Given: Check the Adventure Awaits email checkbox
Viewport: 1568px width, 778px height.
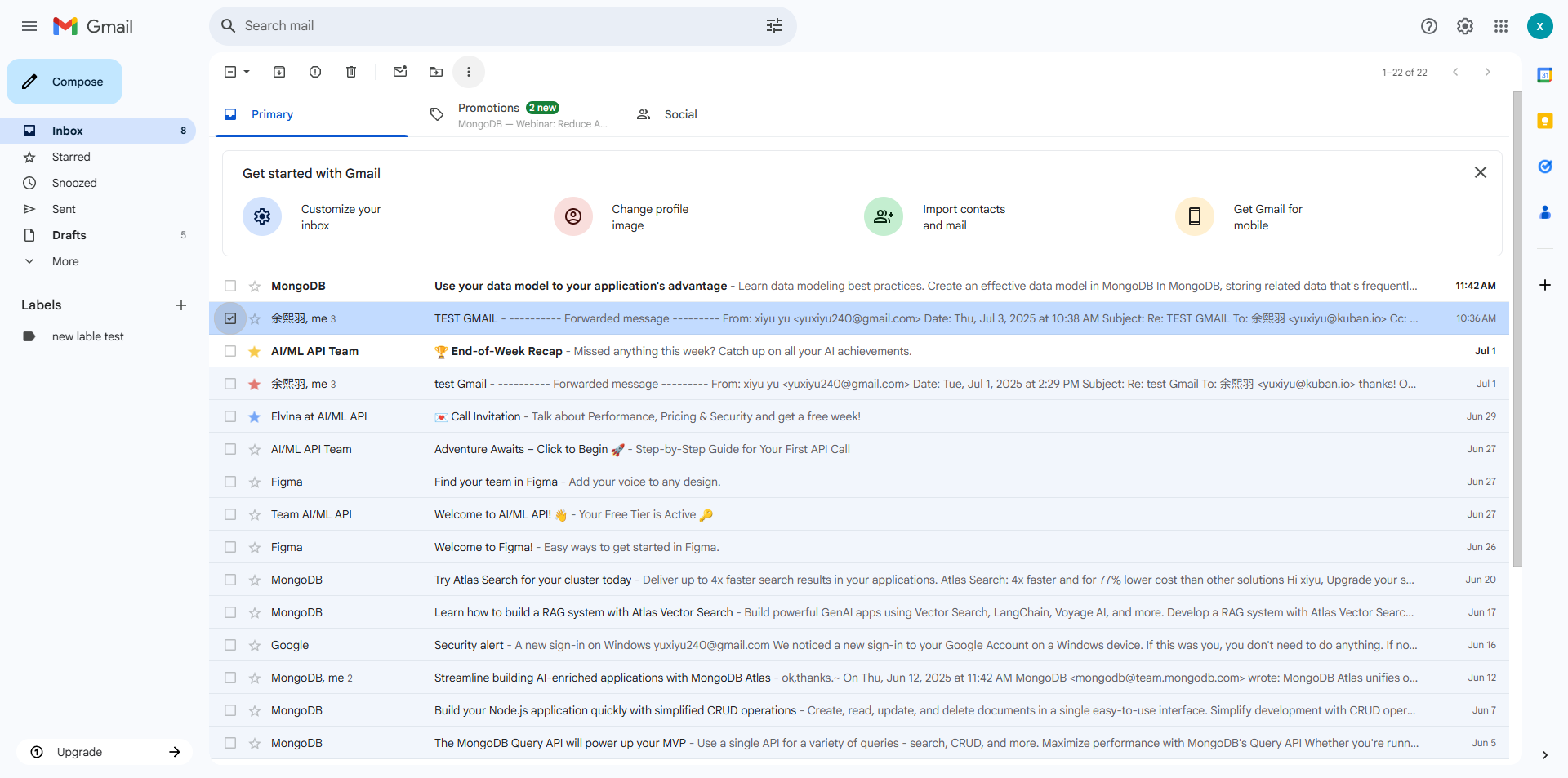Looking at the screenshot, I should coord(230,449).
